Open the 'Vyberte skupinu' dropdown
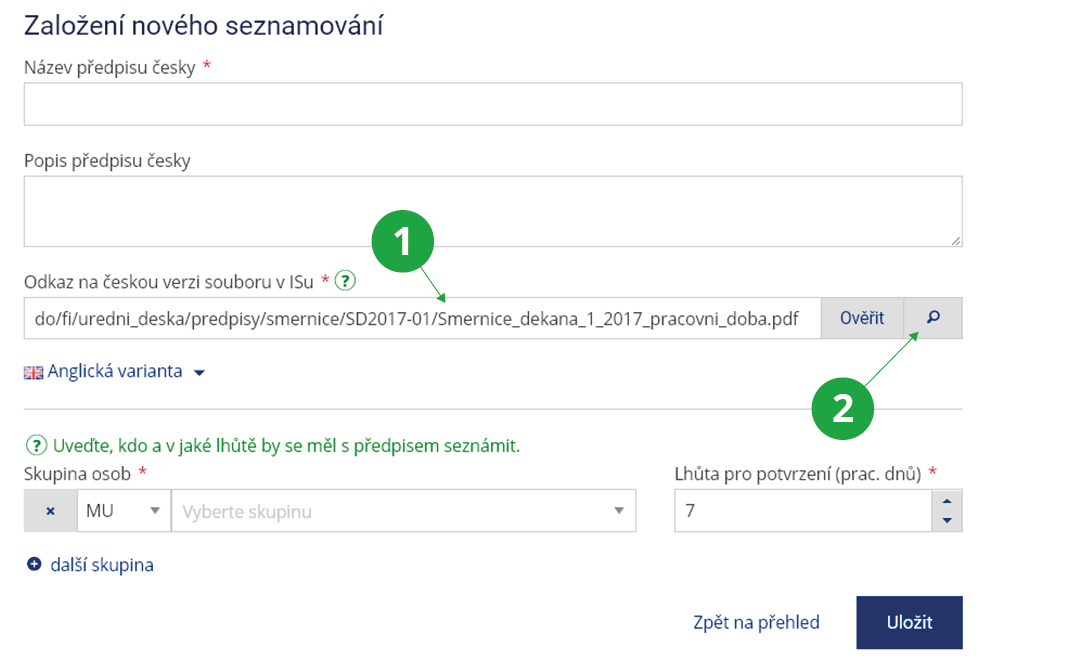Screen dimensions: 1081x672 tap(404, 511)
